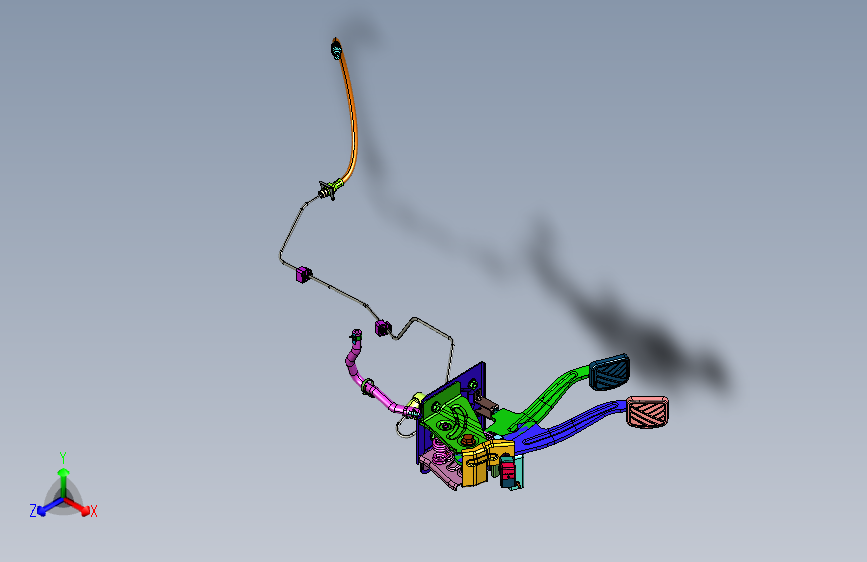Click the red X axis on the orientation triad
Viewport: 867px width, 562px height.
(x=78, y=506)
